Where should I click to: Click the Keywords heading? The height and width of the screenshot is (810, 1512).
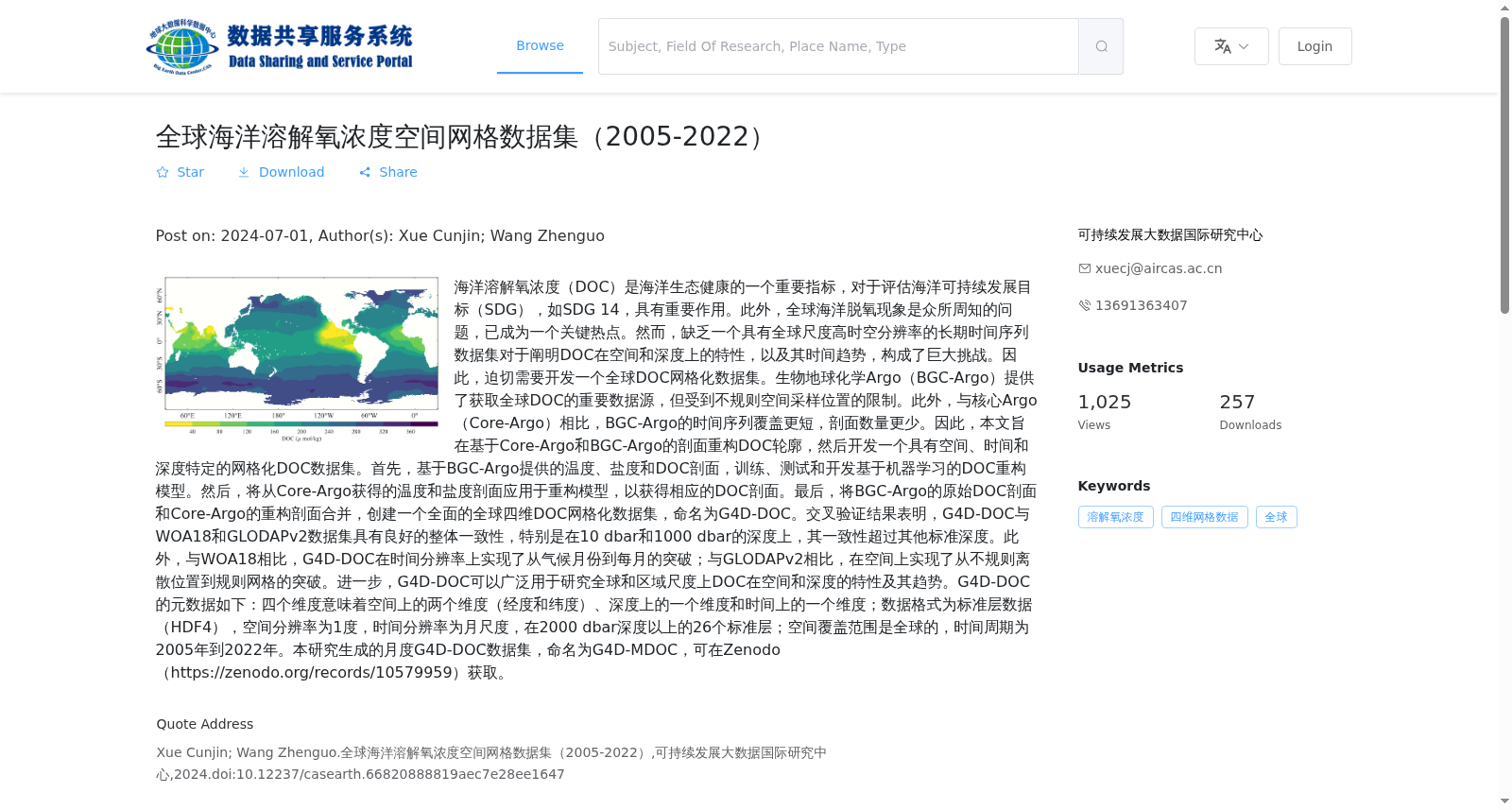tap(1114, 486)
